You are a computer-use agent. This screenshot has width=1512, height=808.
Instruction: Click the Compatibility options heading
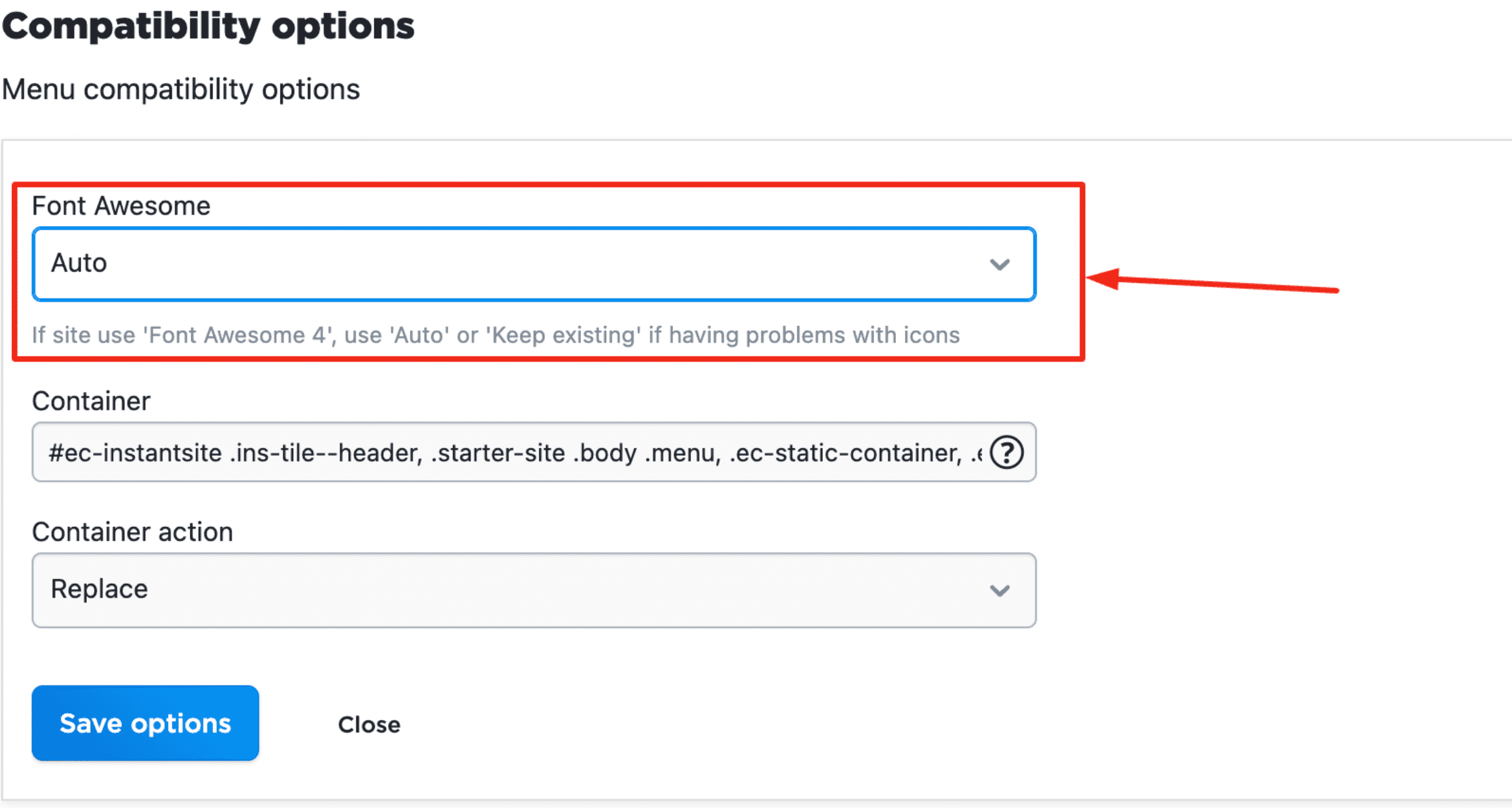tap(208, 26)
